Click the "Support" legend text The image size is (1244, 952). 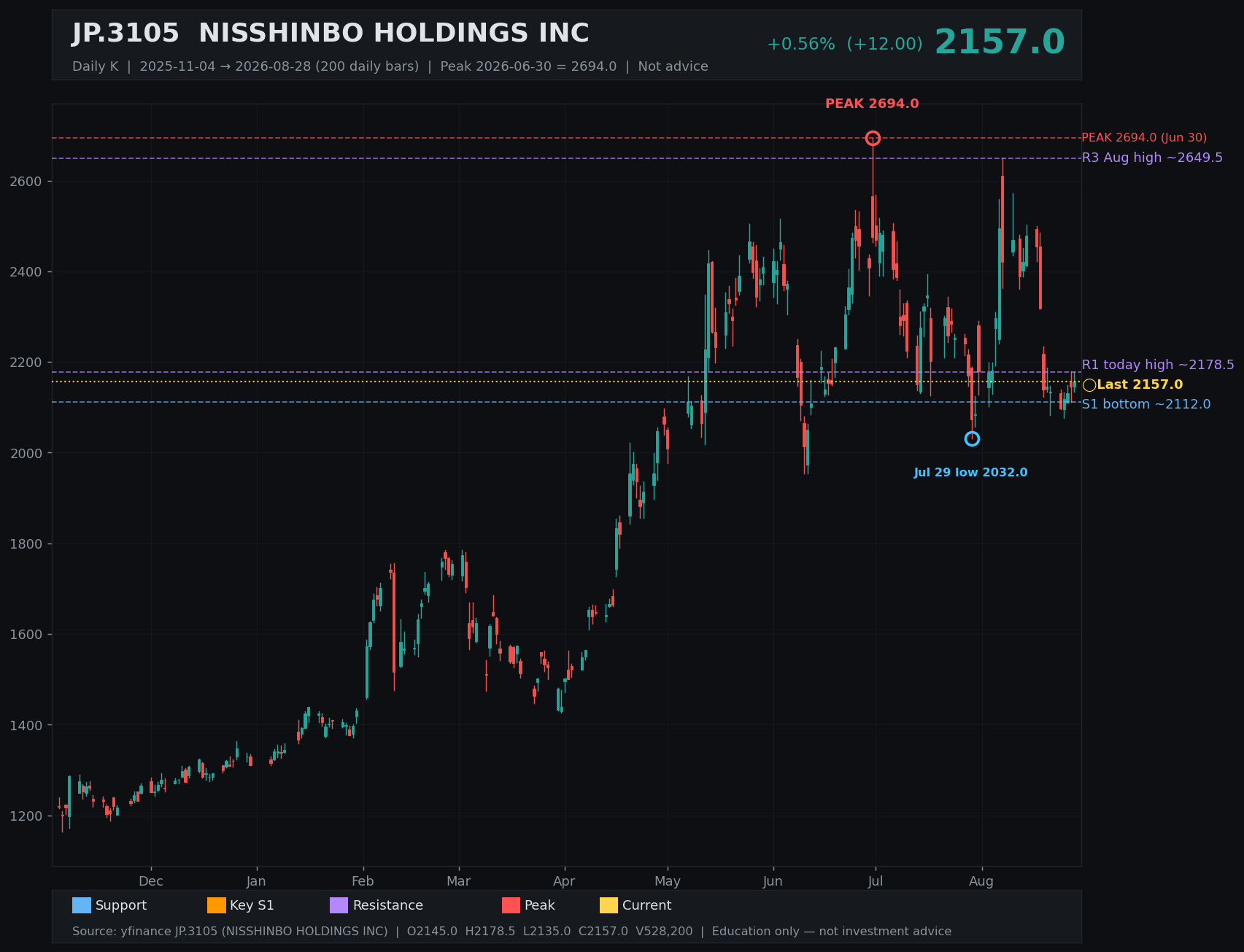tap(121, 905)
